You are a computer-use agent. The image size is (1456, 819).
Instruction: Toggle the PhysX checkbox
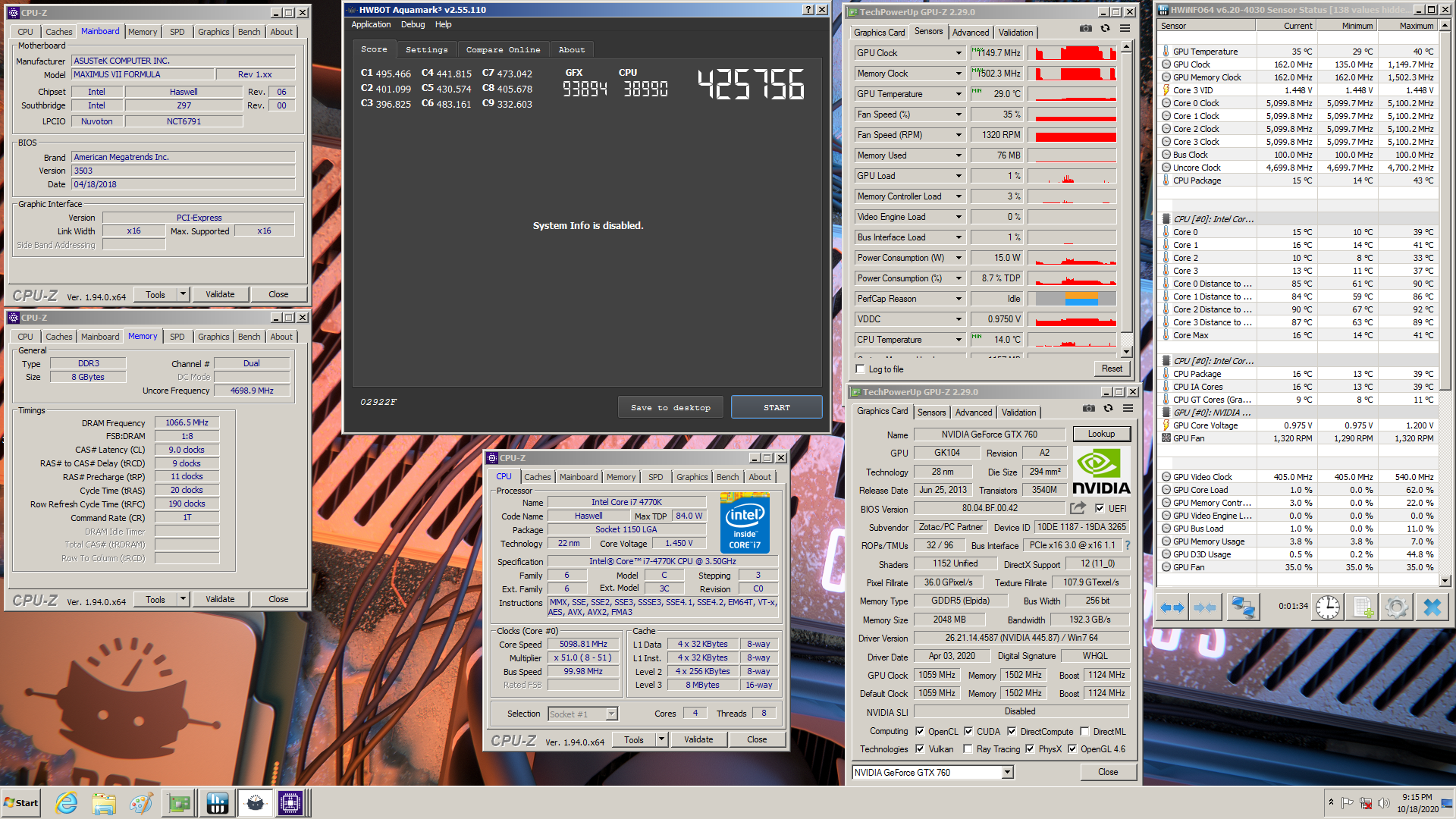coord(1030,749)
